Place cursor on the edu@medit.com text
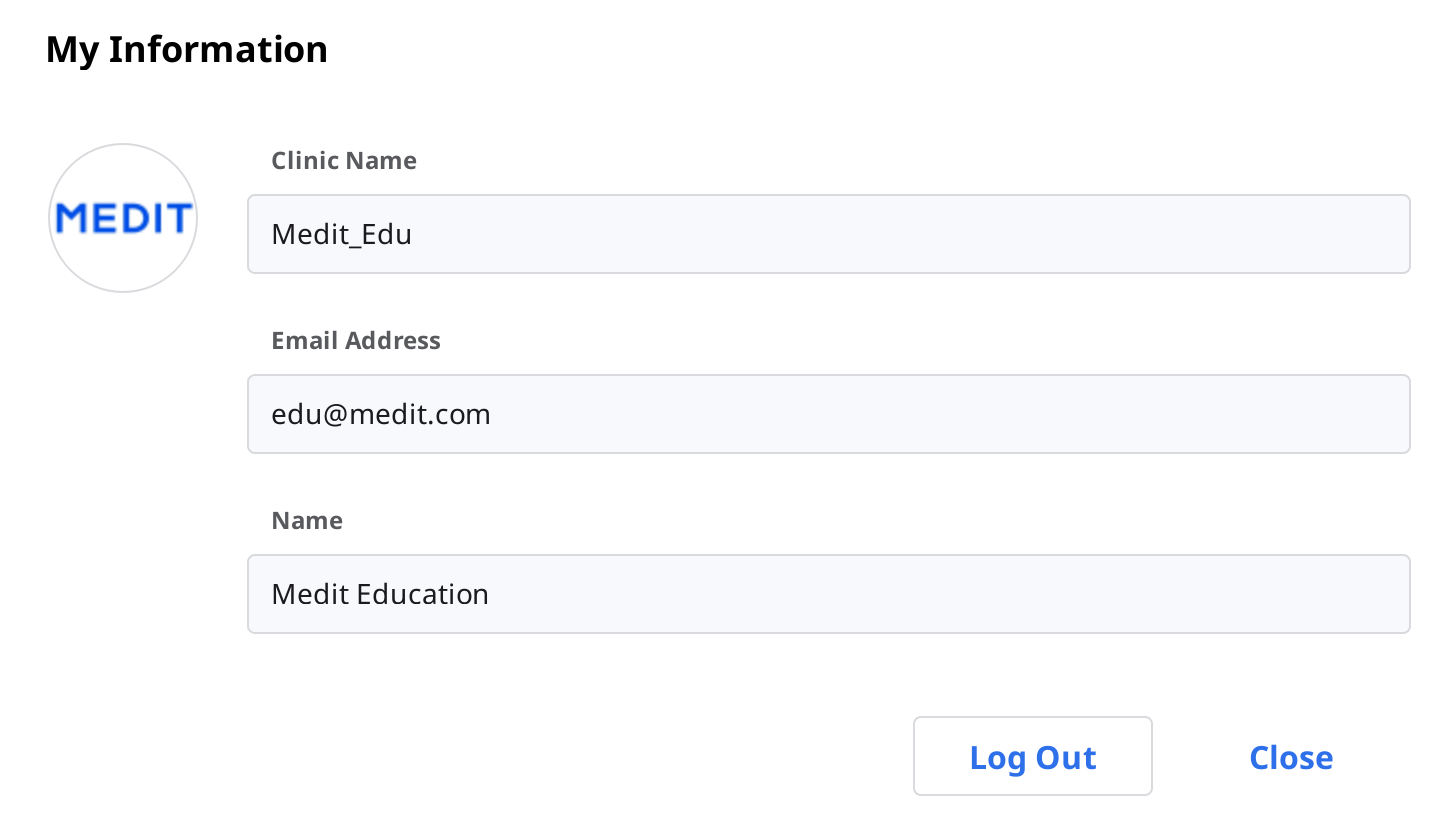 381,414
